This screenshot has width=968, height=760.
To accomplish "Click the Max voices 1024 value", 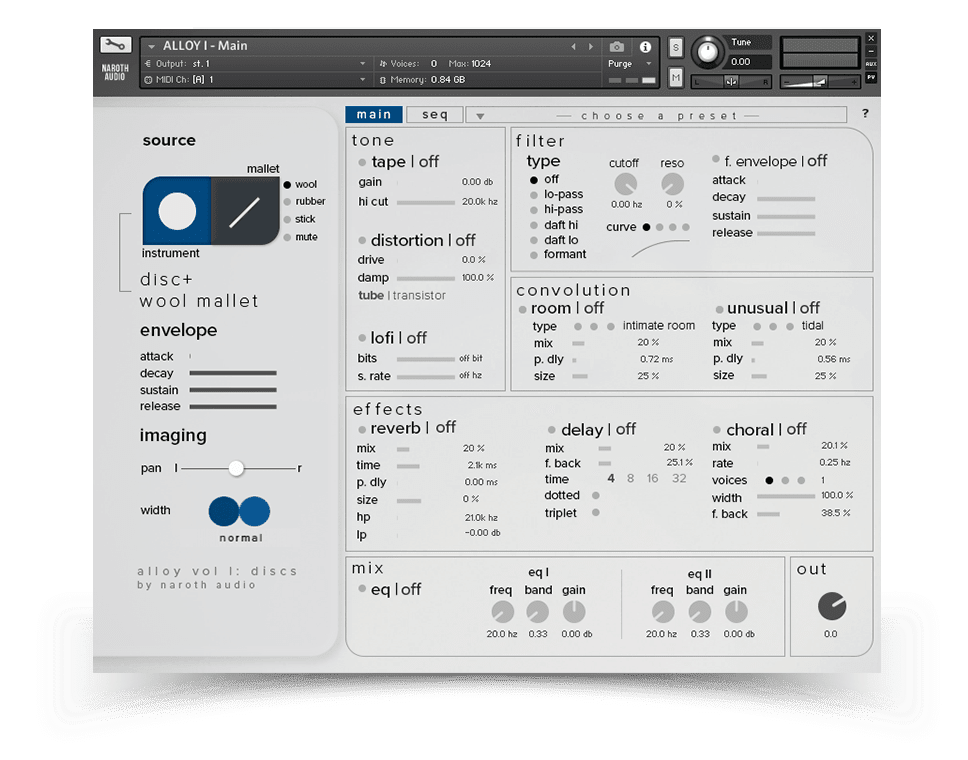I will pyautogui.click(x=480, y=64).
